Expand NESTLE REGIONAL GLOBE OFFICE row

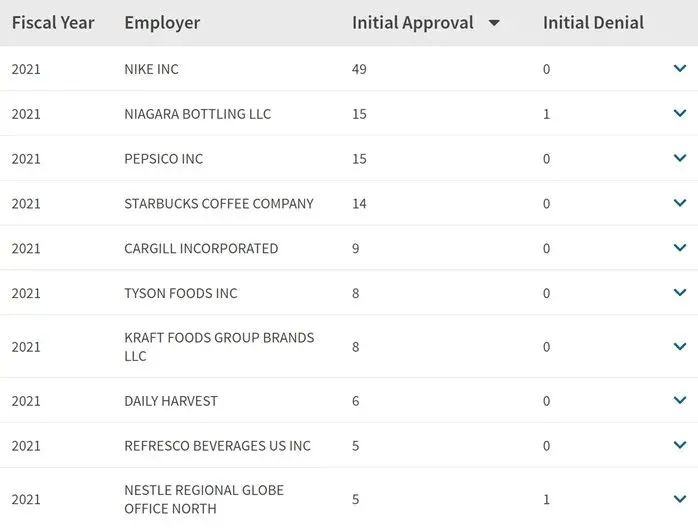680,499
